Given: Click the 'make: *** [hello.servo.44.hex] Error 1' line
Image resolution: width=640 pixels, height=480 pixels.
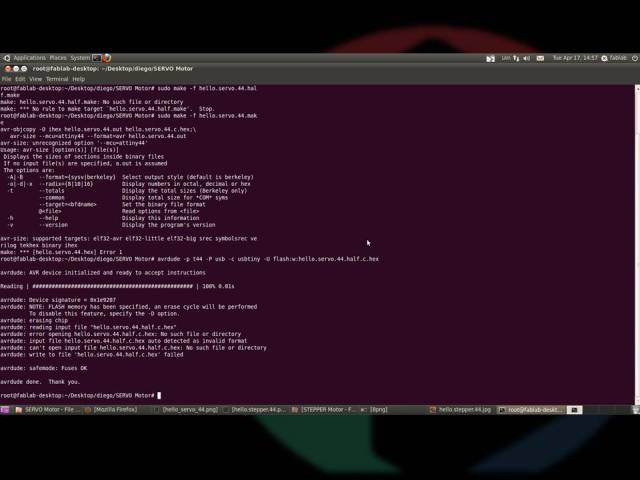Looking at the screenshot, I should [x=61, y=252].
